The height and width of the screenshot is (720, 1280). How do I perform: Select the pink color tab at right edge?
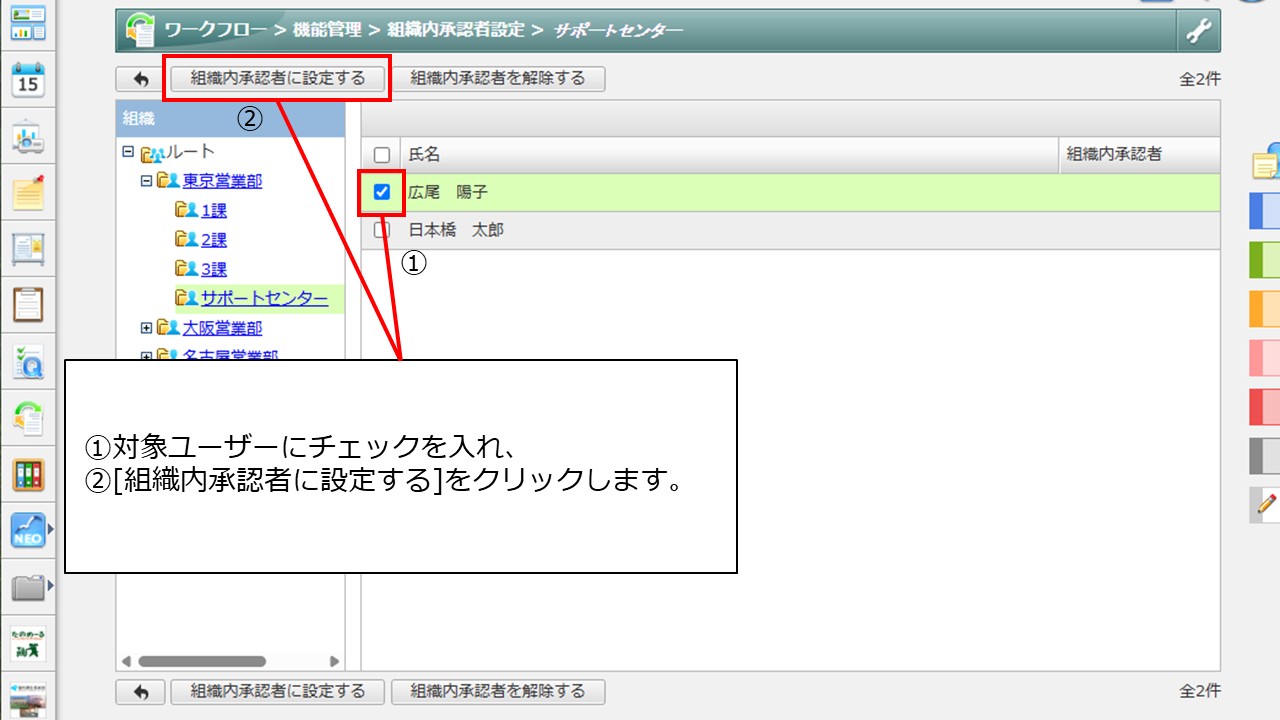click(1265, 358)
